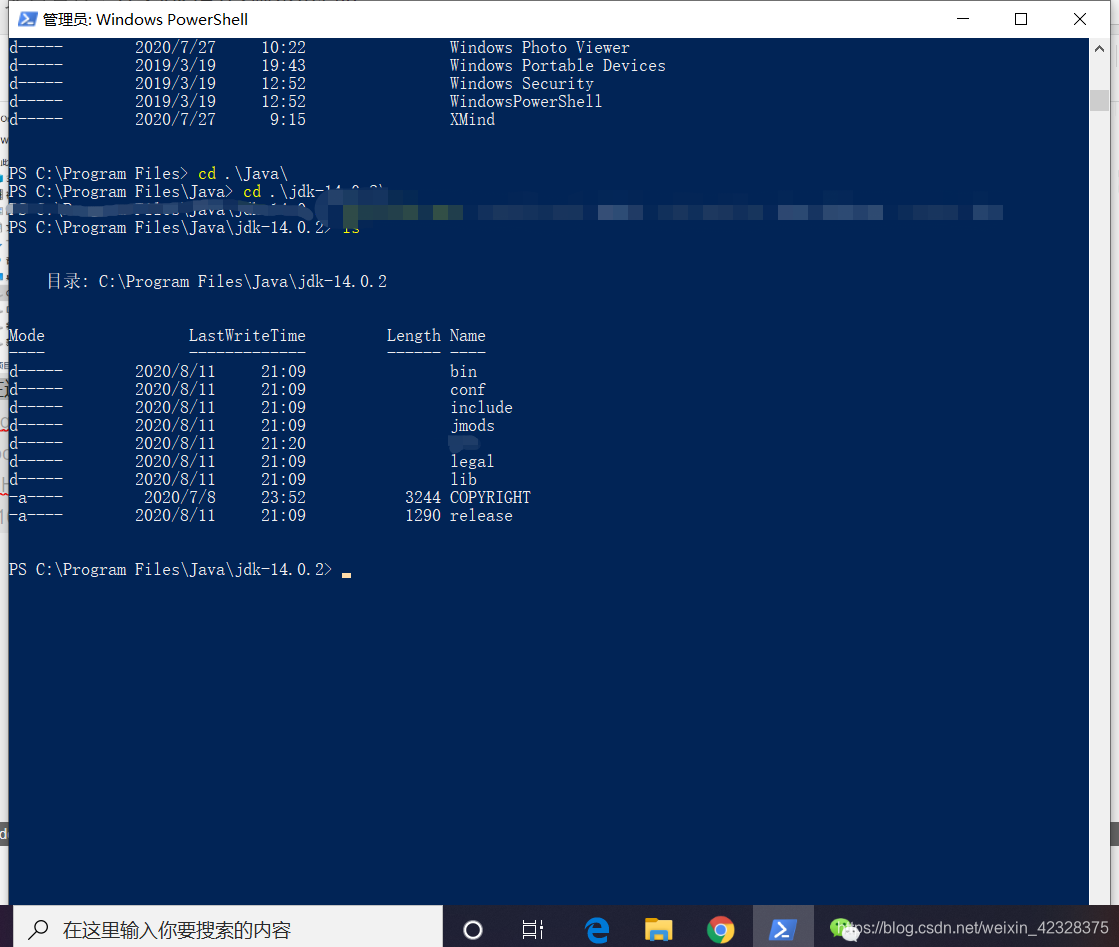This screenshot has width=1119, height=947.
Task: Click the PowerShell icon in the title bar
Action: pyautogui.click(x=27, y=19)
